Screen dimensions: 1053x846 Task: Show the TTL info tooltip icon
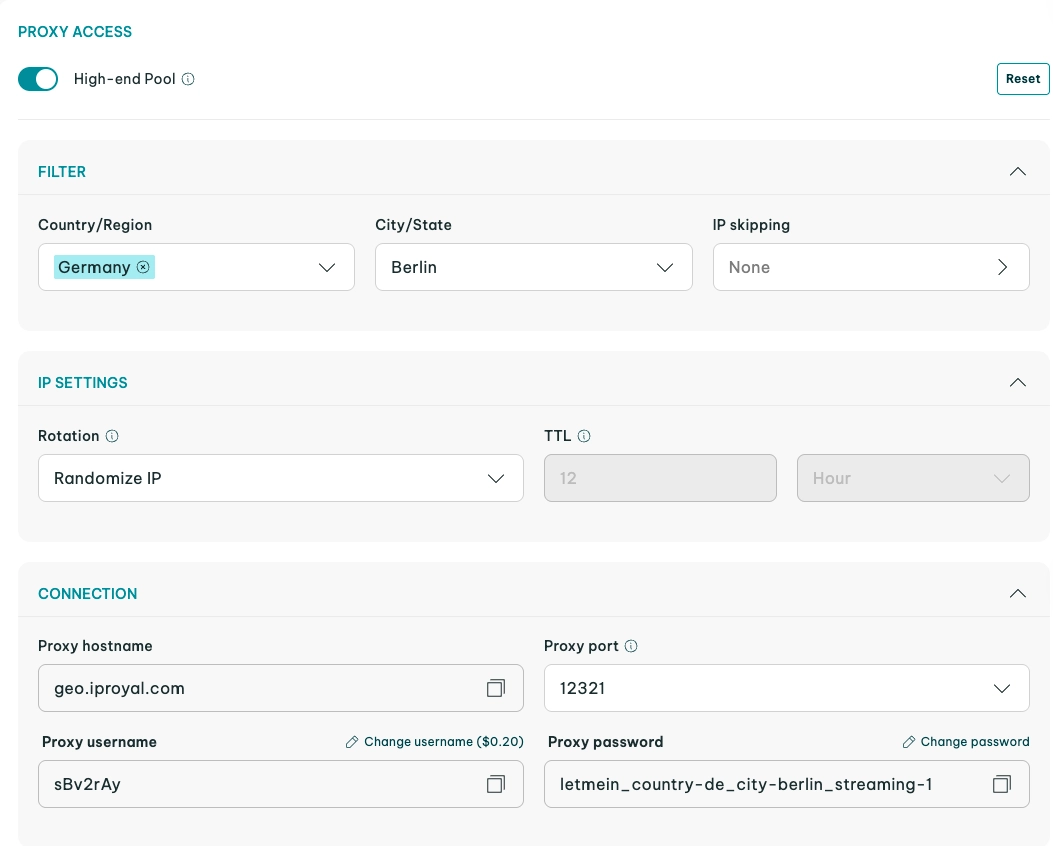(584, 436)
